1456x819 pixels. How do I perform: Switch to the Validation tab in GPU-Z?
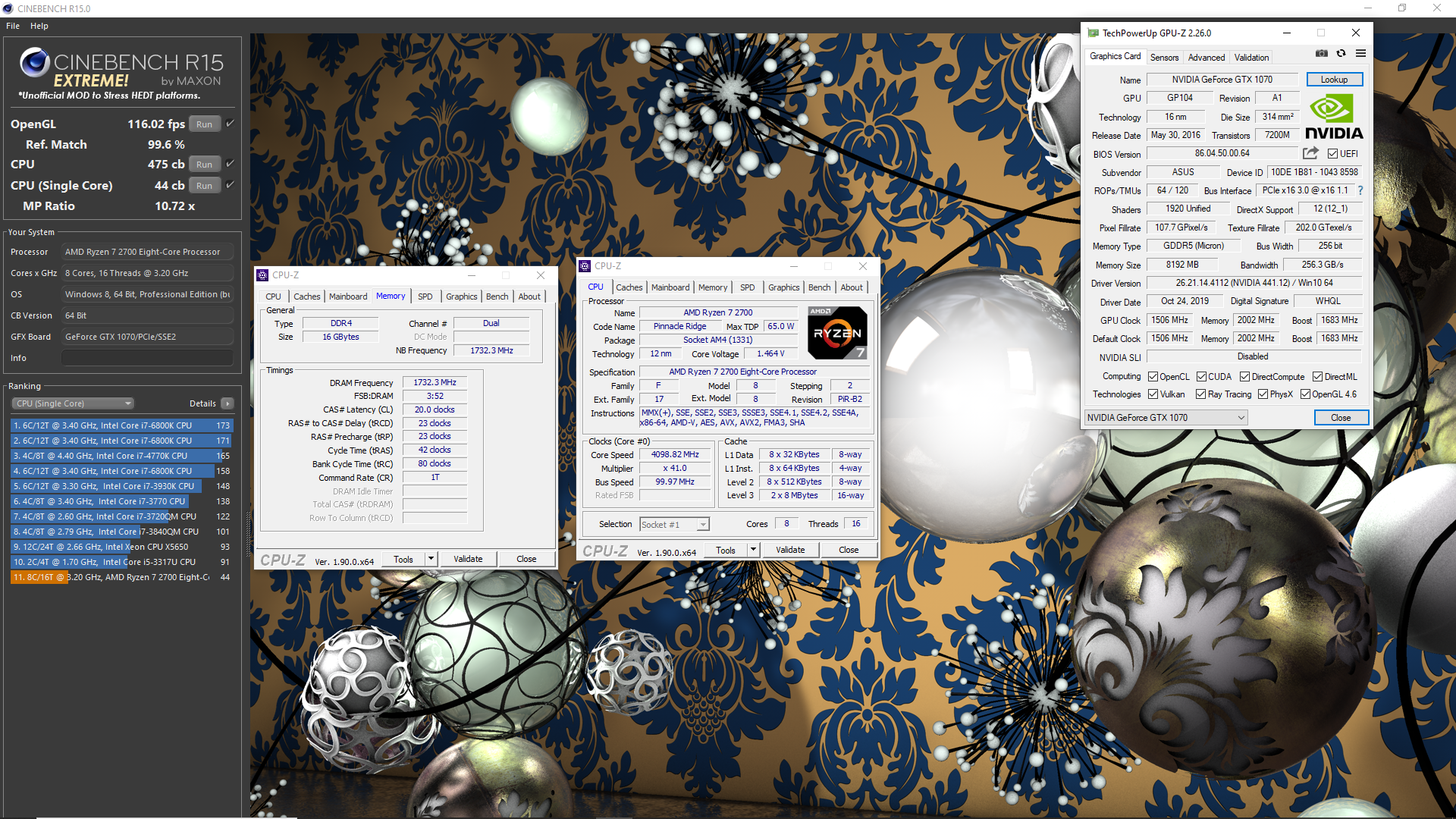tap(1250, 58)
